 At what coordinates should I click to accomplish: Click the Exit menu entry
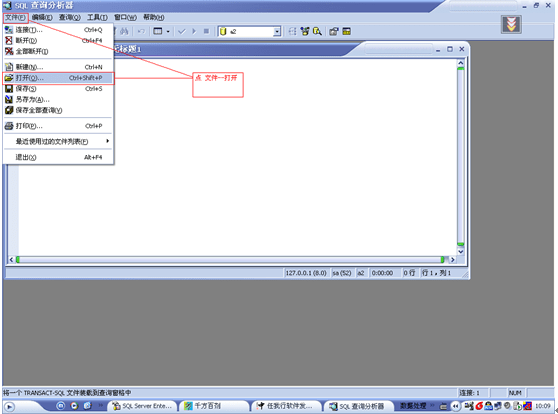pos(58,157)
